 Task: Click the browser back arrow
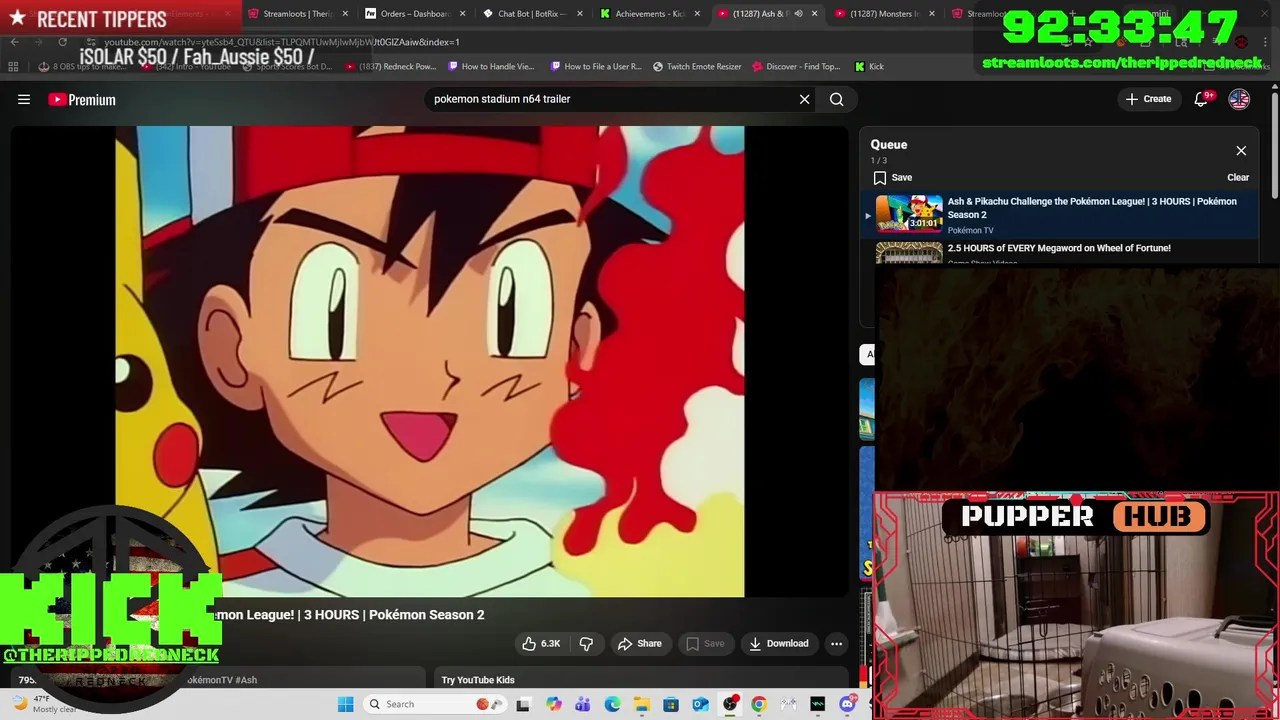[x=14, y=42]
